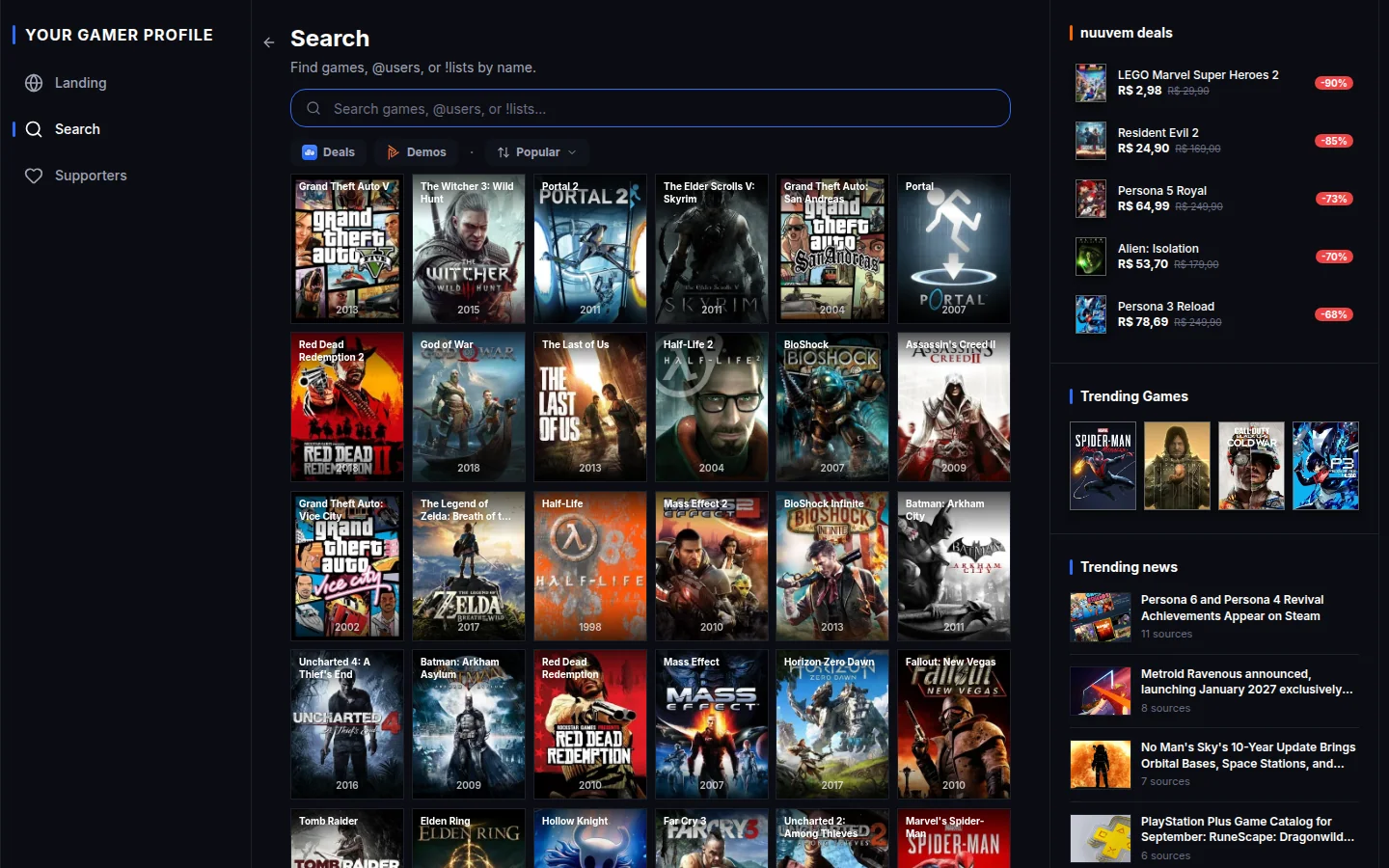Open the Portal 2 game cover

(x=590, y=249)
